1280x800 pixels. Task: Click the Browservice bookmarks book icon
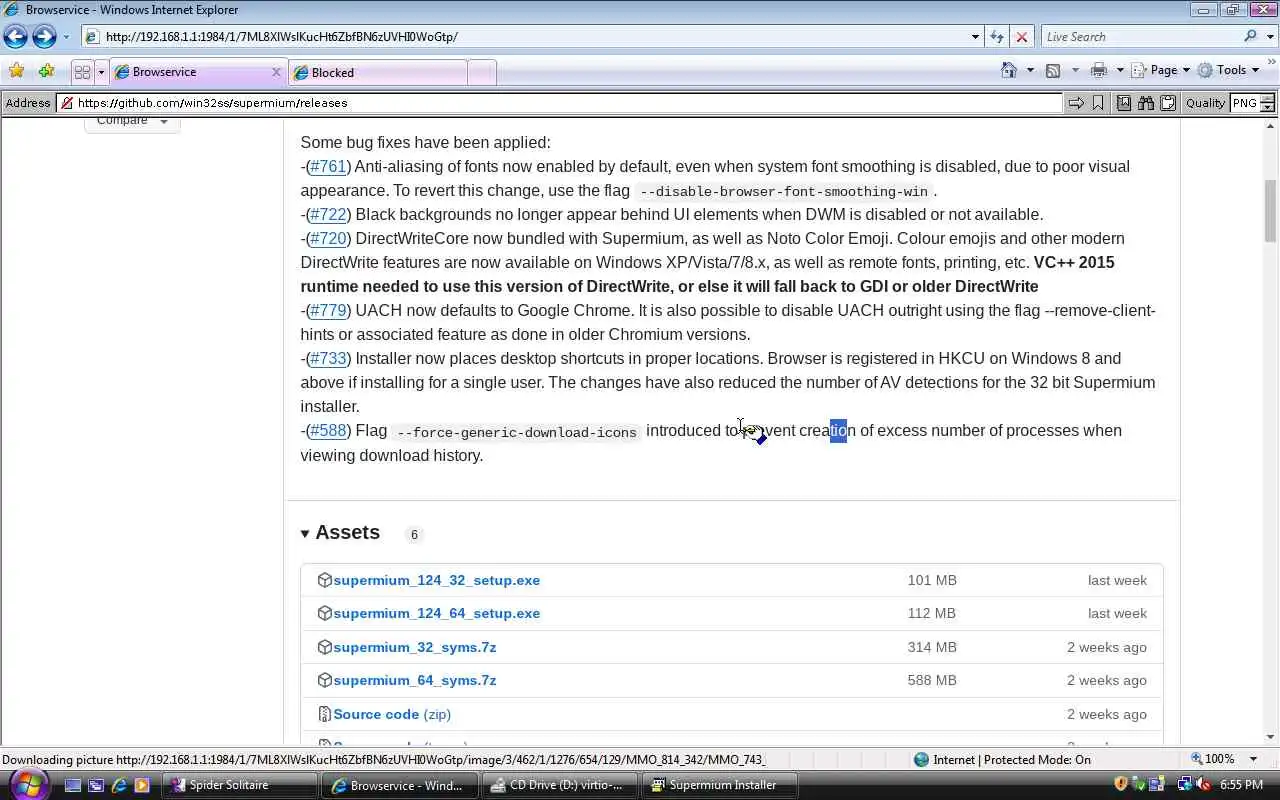click(x=1124, y=103)
